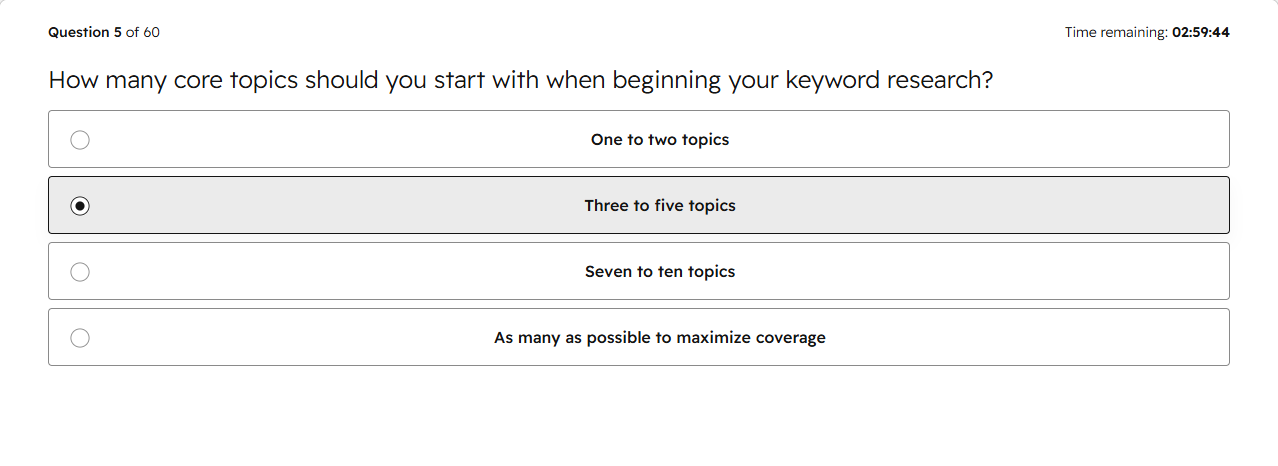Click empty area right of Seven to ten topics
Viewport: 1278px width, 466px height.
tap(980, 272)
